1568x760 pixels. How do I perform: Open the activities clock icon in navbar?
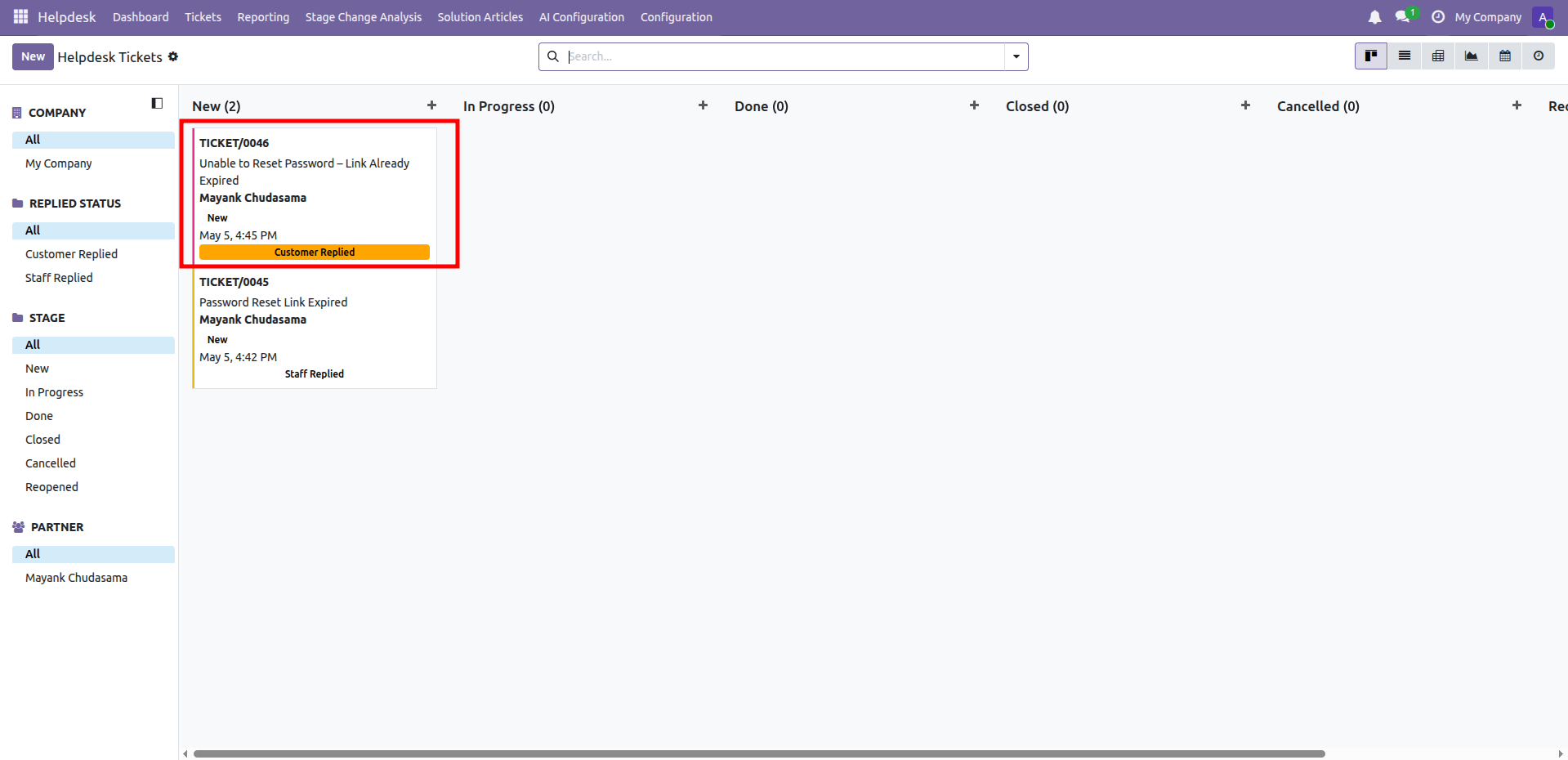(x=1438, y=17)
